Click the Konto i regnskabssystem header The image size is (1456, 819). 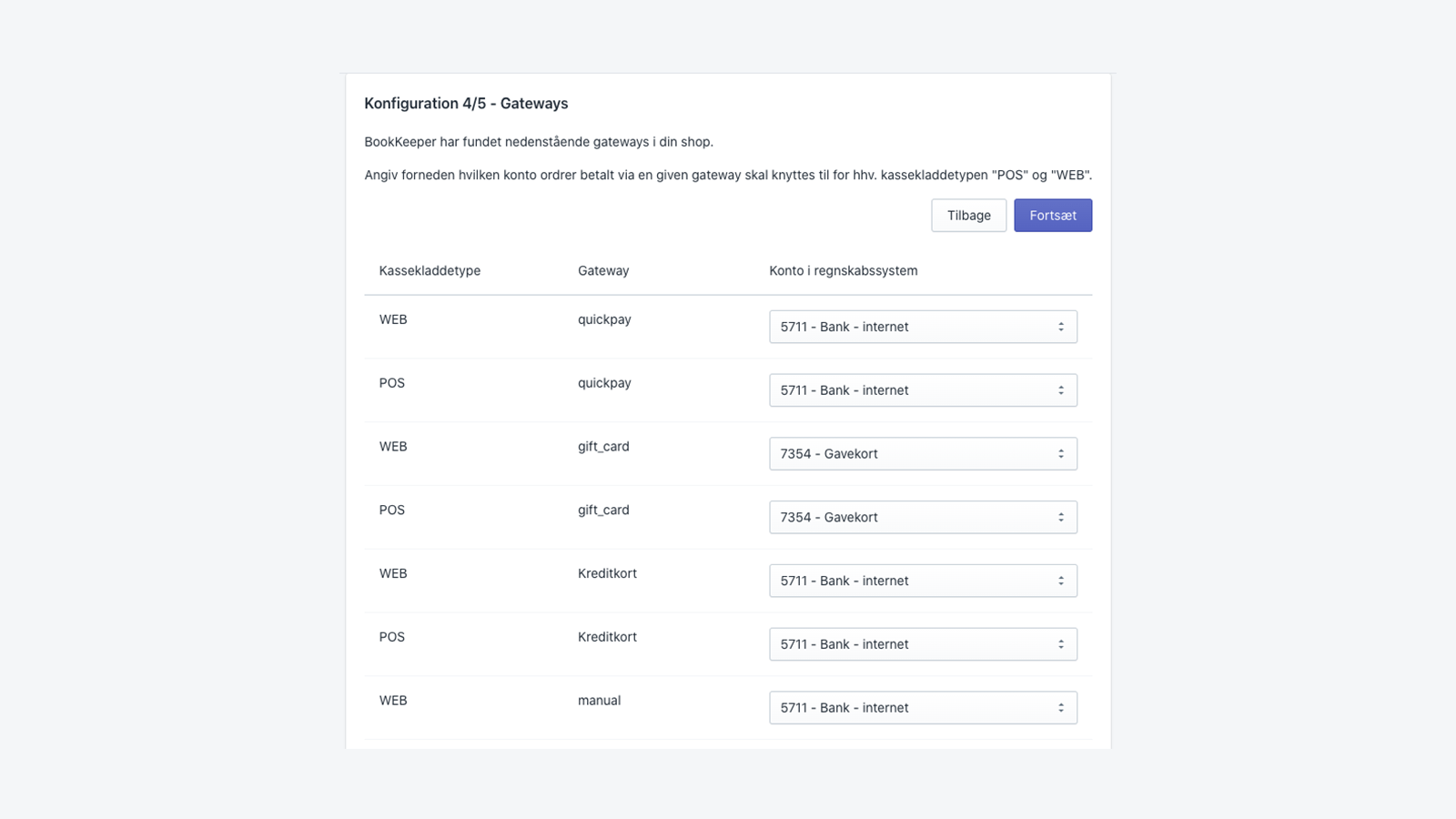click(843, 271)
